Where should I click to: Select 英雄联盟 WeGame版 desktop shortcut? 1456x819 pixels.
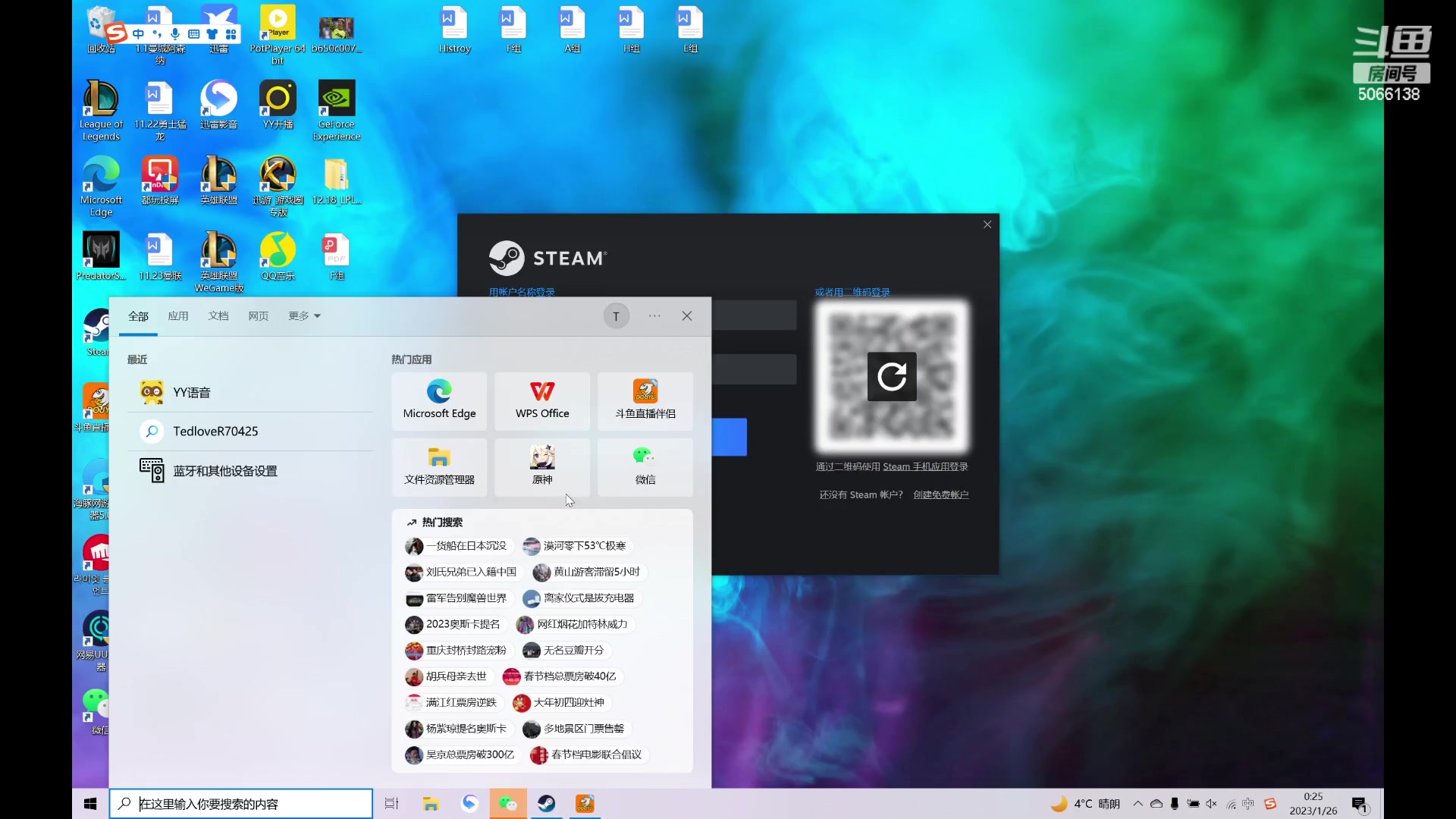pos(218,262)
